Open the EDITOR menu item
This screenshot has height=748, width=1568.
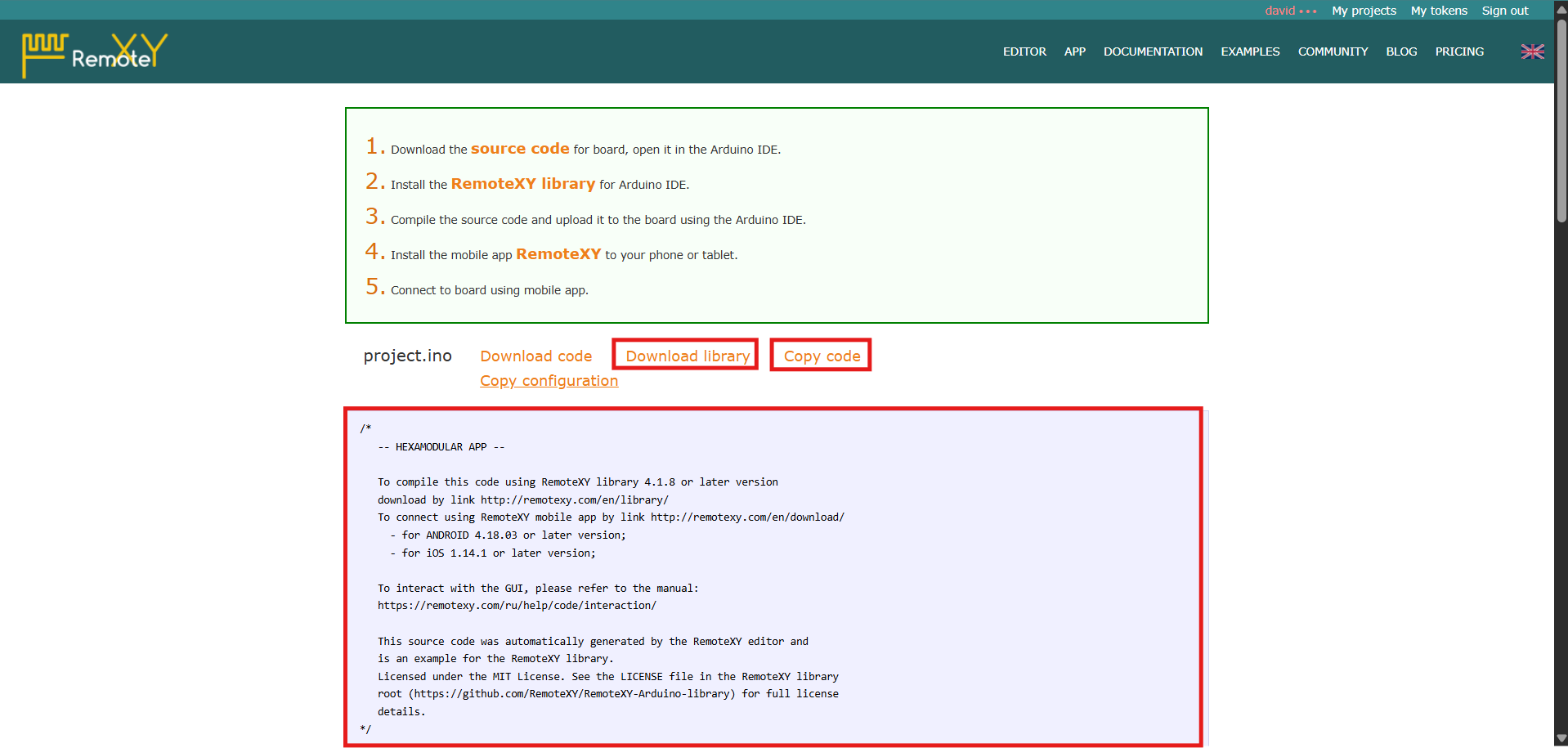[1024, 52]
